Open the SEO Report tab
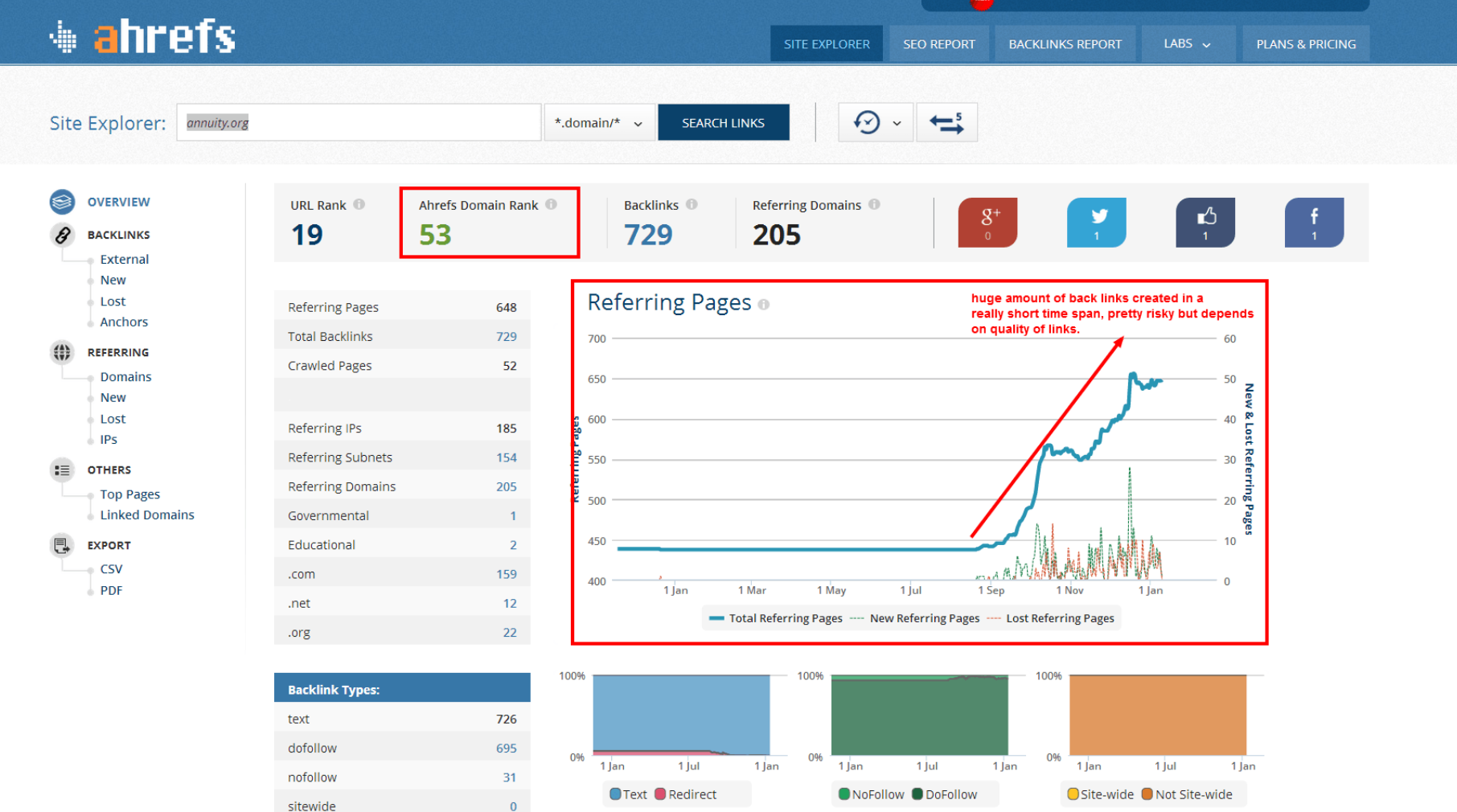 [939, 43]
